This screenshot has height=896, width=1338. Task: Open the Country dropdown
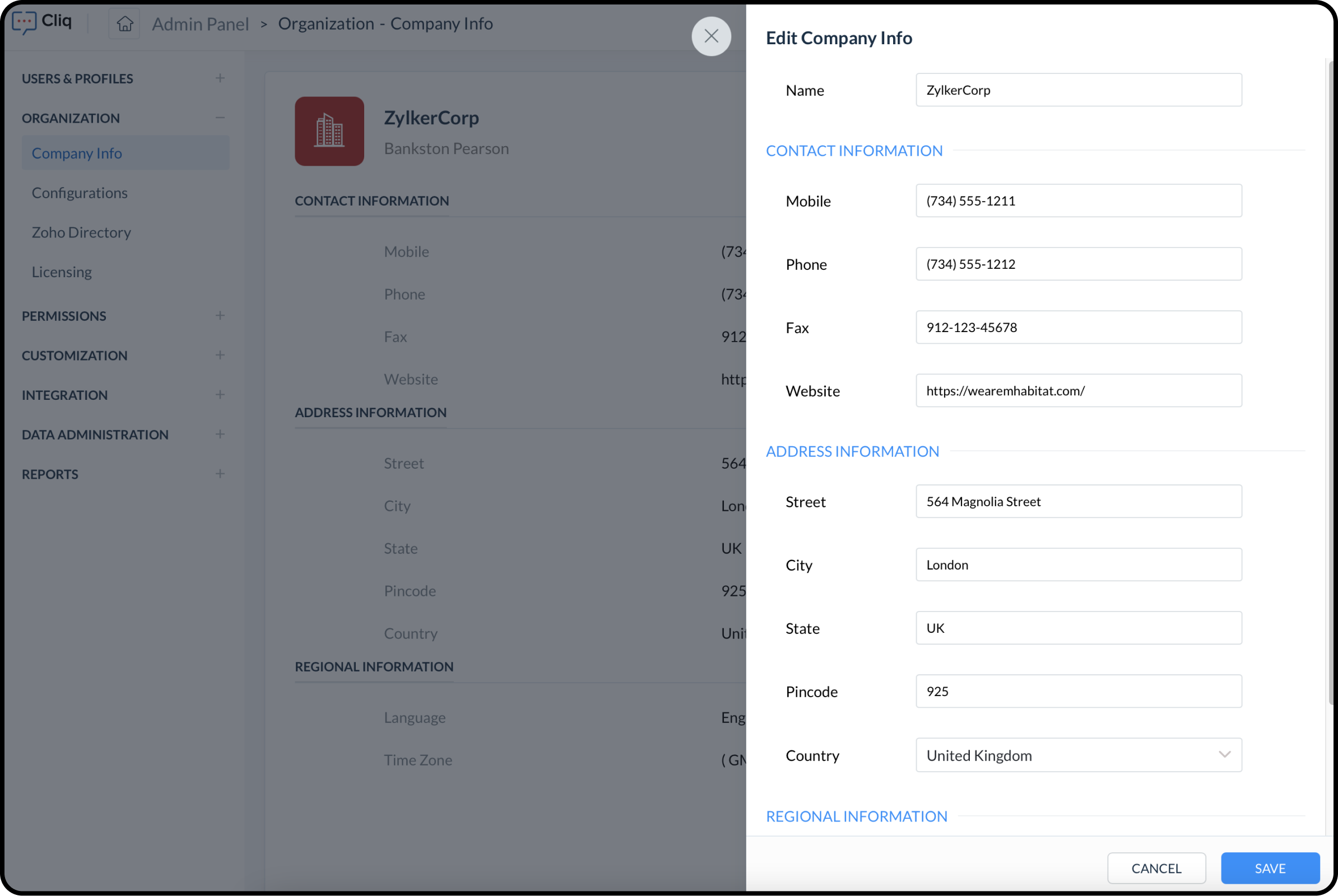tap(1078, 755)
